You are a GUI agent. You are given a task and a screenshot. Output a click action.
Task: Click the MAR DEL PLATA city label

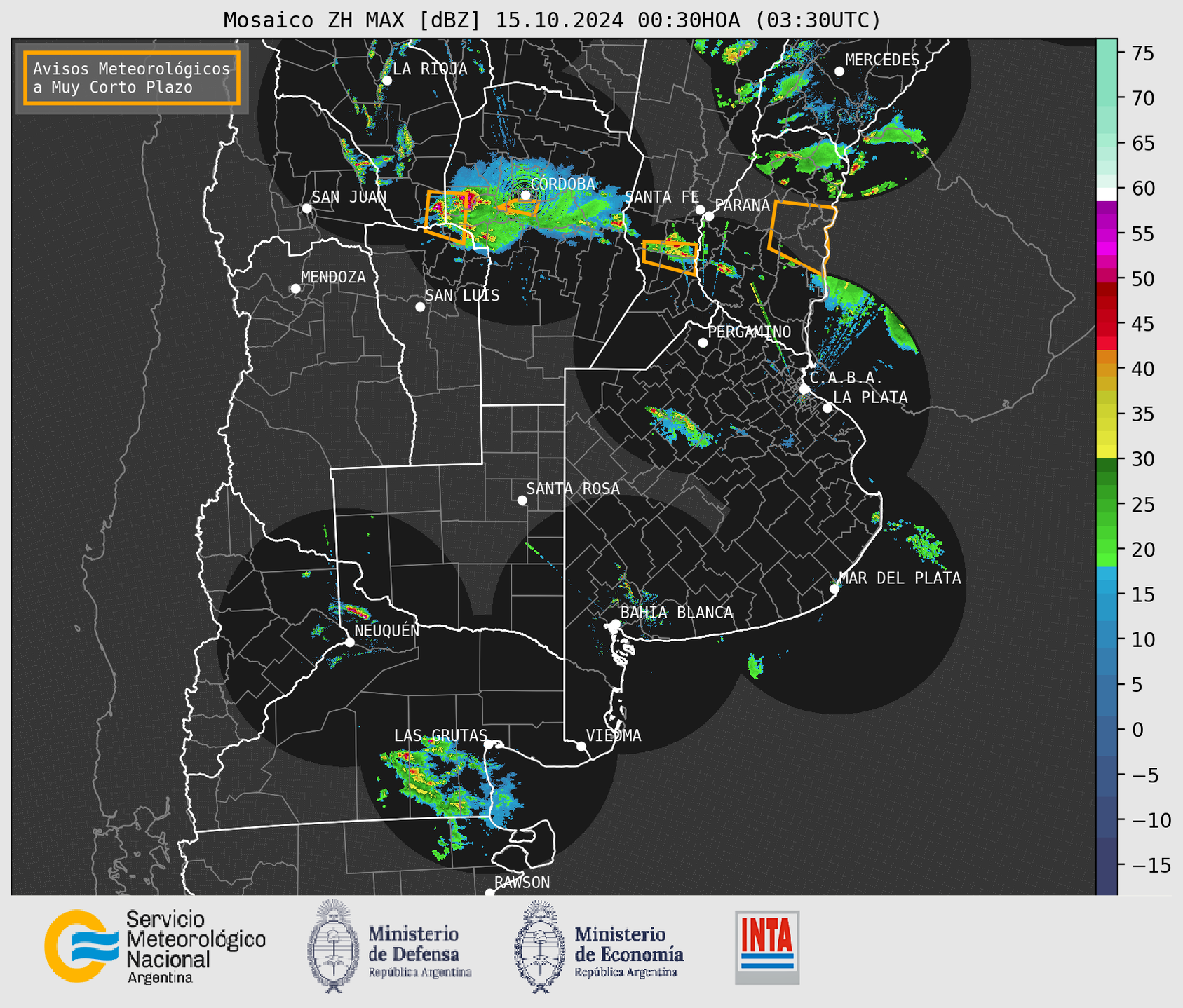[900, 578]
